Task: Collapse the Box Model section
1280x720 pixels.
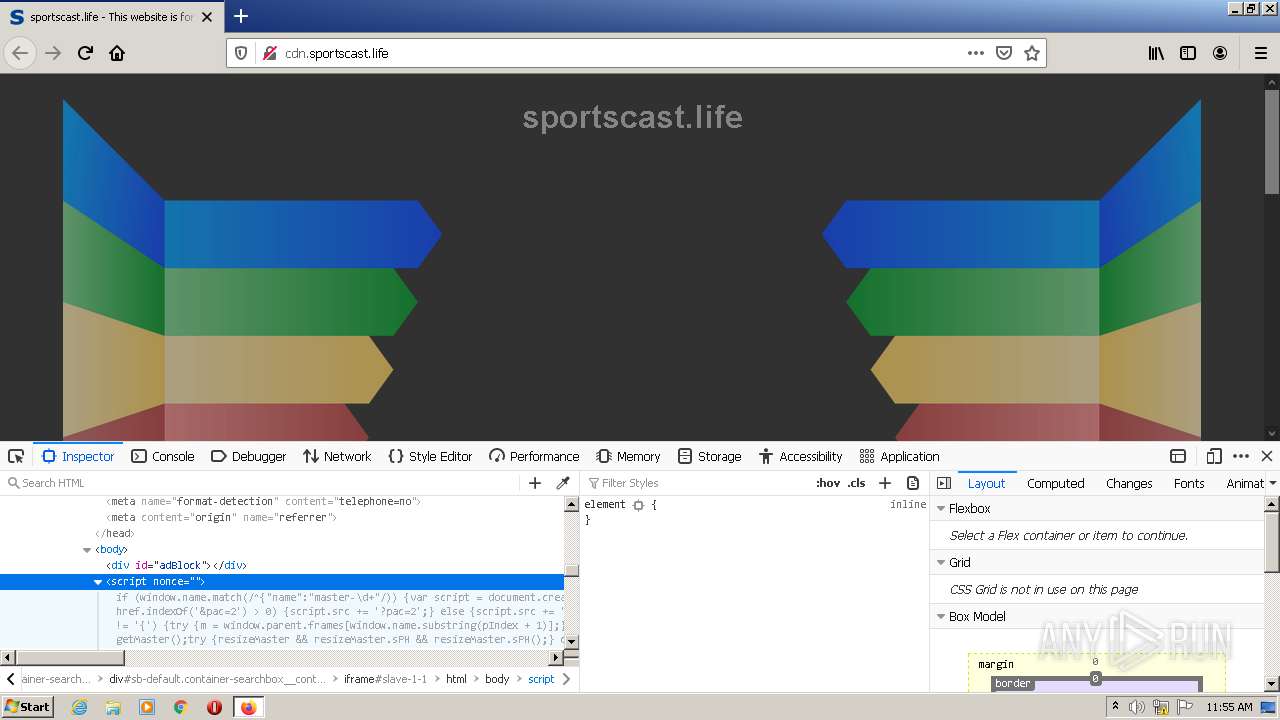Action: click(941, 616)
